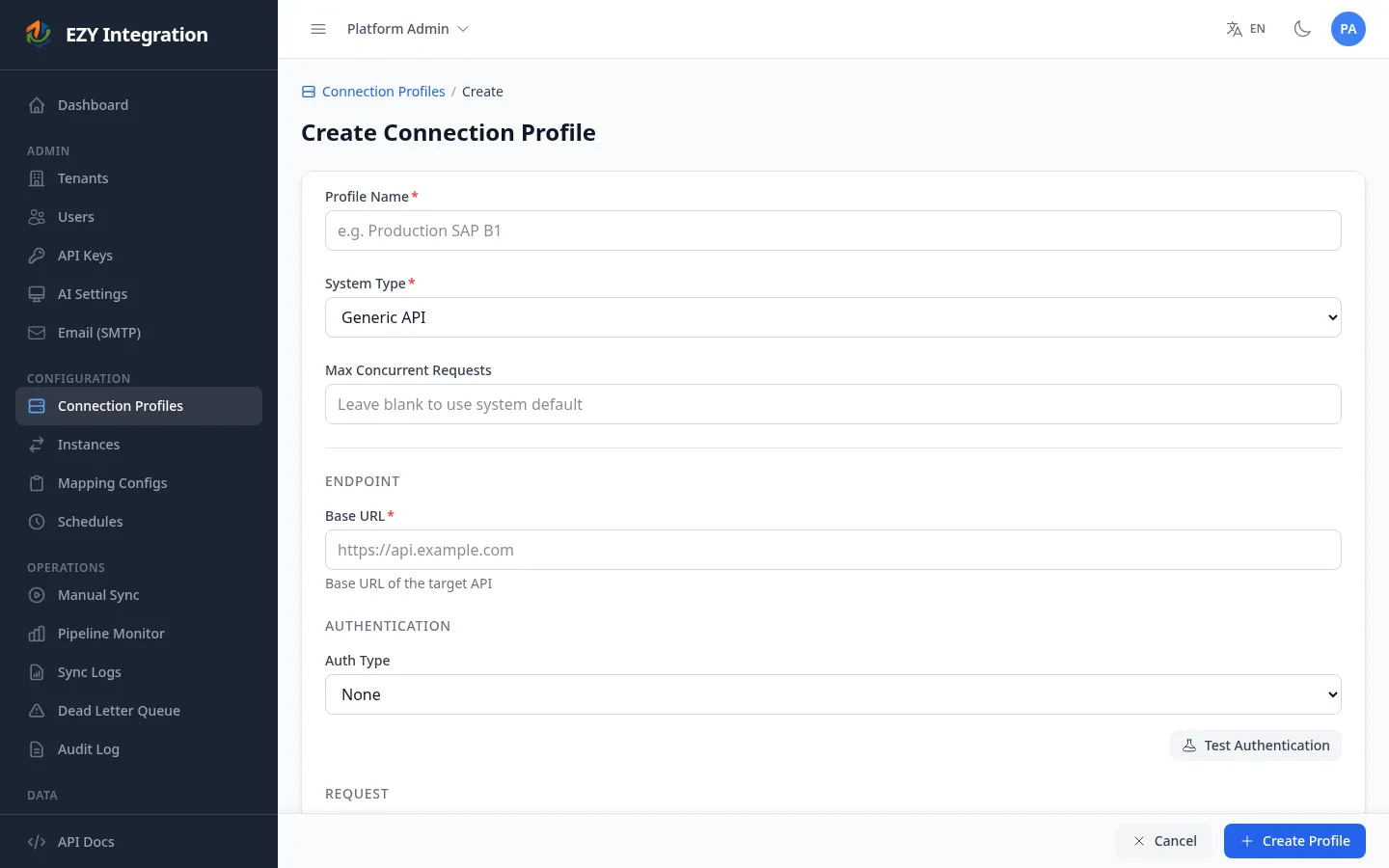Open the PA user avatar menu
The width and height of the screenshot is (1389, 868).
(1348, 29)
